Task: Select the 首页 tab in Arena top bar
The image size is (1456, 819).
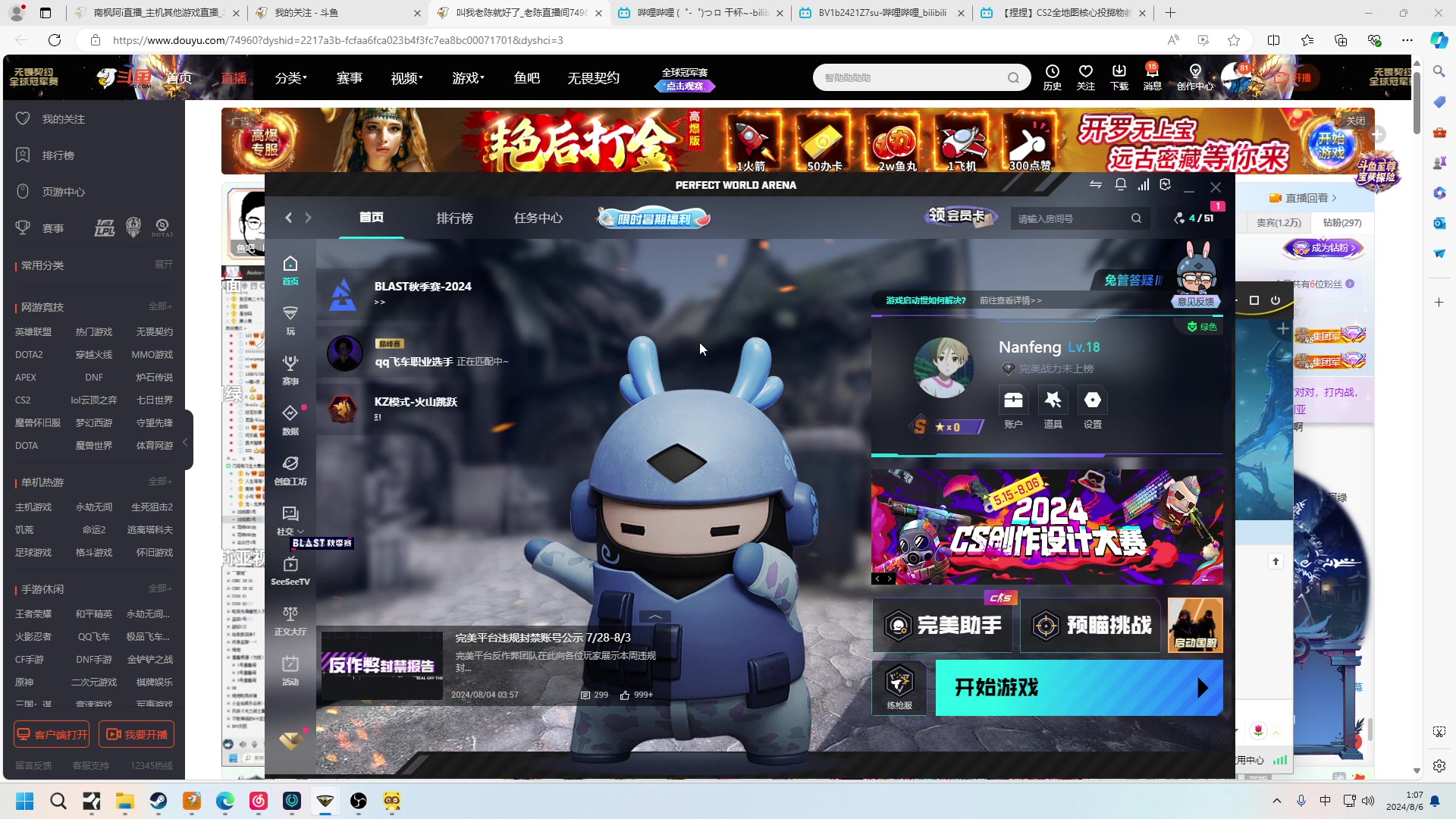Action: coord(372,218)
